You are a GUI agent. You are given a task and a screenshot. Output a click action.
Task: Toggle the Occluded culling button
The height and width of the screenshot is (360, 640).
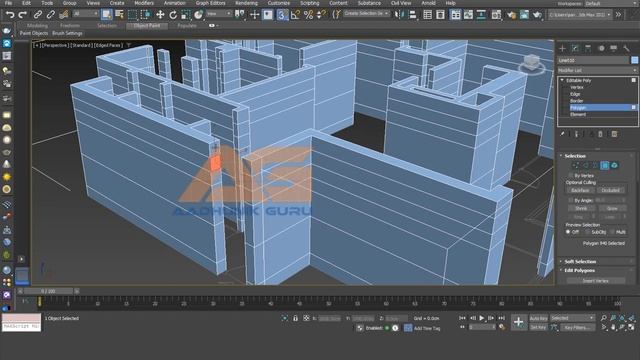(611, 190)
